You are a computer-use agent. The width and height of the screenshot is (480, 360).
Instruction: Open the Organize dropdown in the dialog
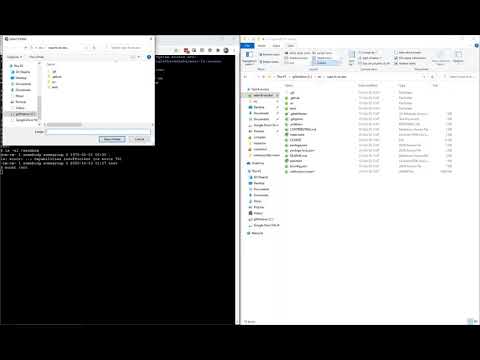pyautogui.click(x=14, y=57)
